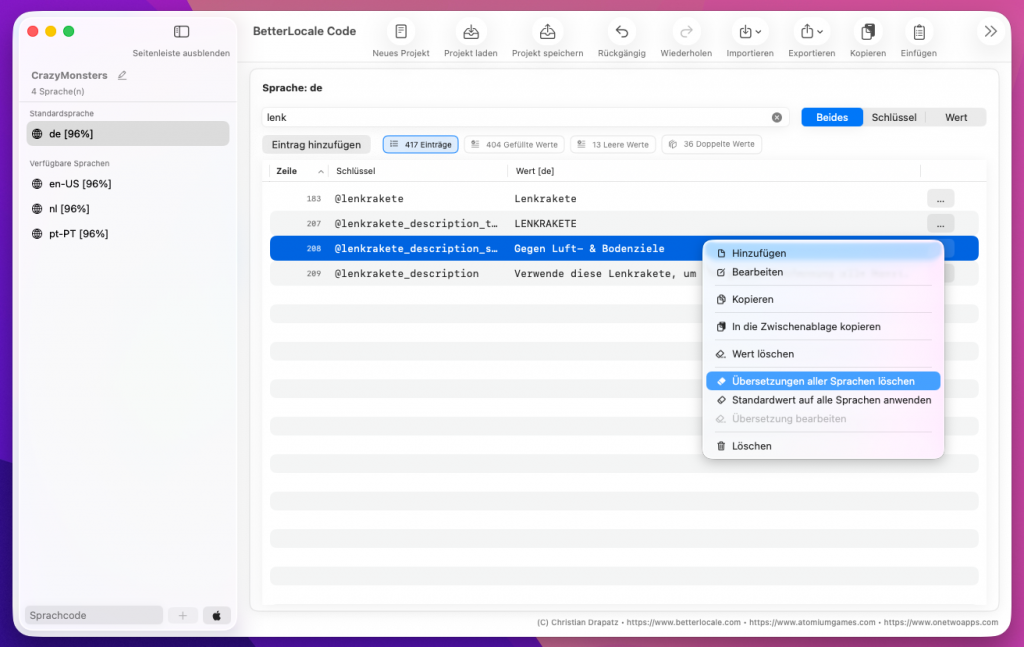Open the Projekt laden toolbar icon

[x=470, y=32]
